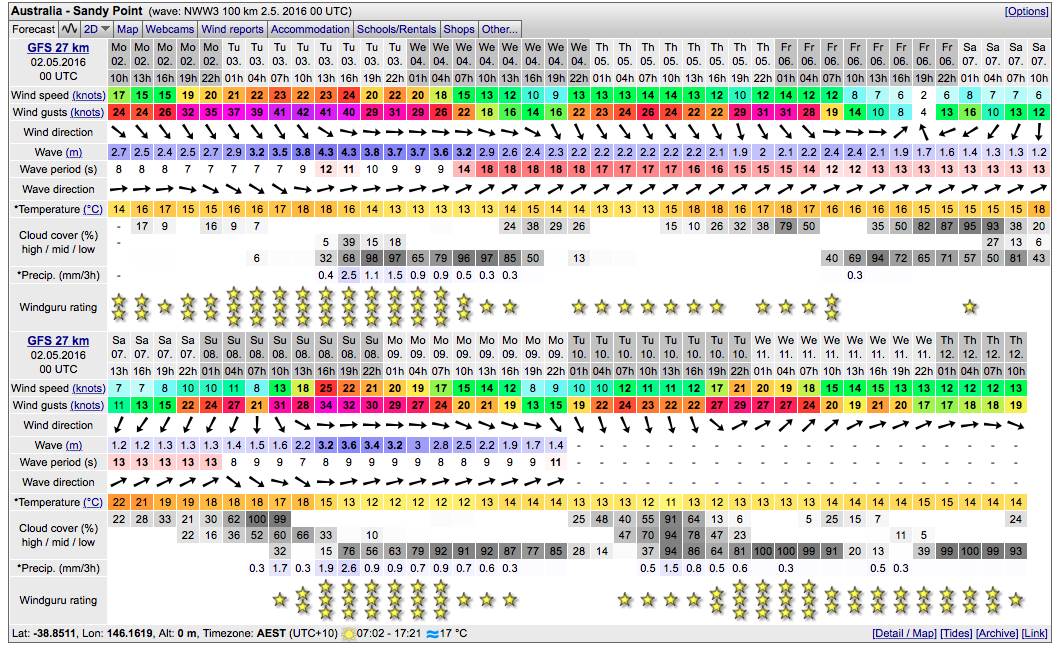Switch to the Shops tab
The height and width of the screenshot is (651, 1062).
pos(458,29)
